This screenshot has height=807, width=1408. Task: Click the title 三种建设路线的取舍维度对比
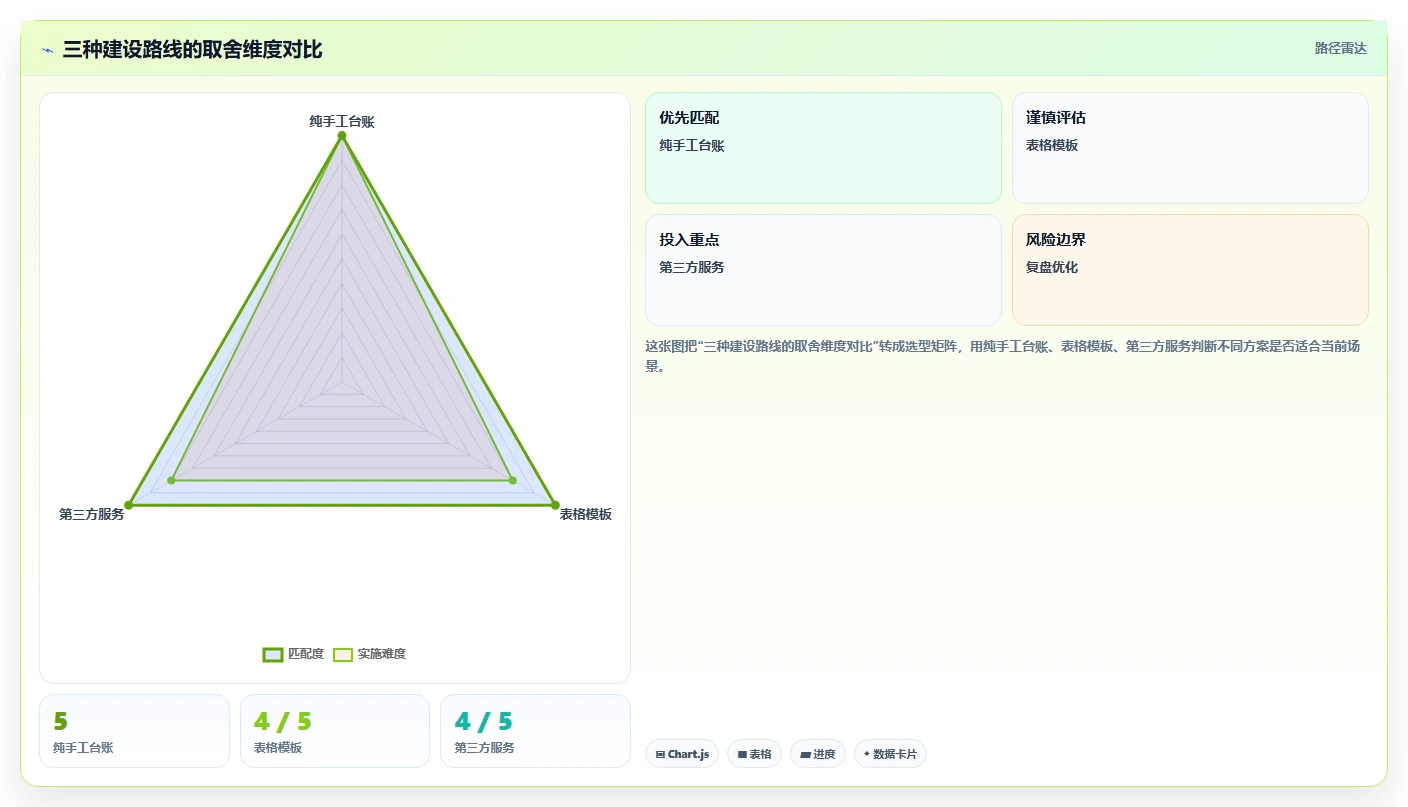click(x=192, y=50)
